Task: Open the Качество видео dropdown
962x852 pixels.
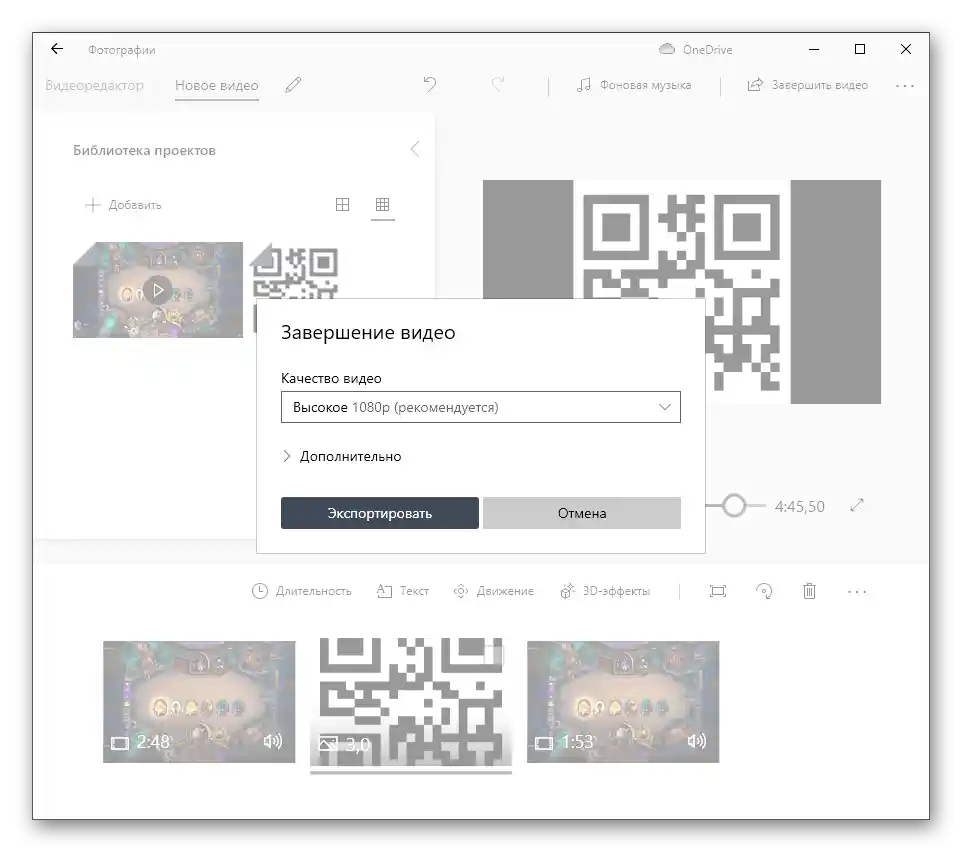Action: tap(480, 407)
